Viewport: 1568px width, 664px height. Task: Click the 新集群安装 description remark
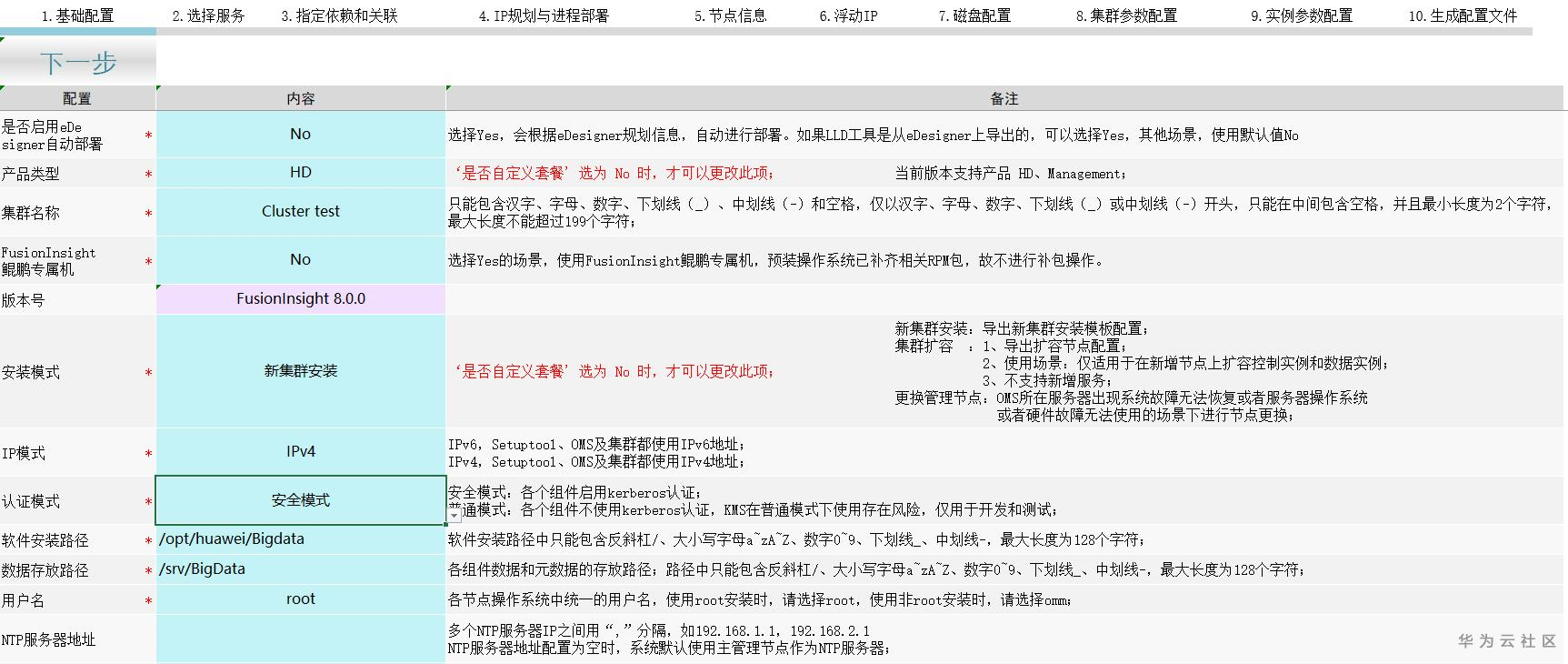(1023, 328)
